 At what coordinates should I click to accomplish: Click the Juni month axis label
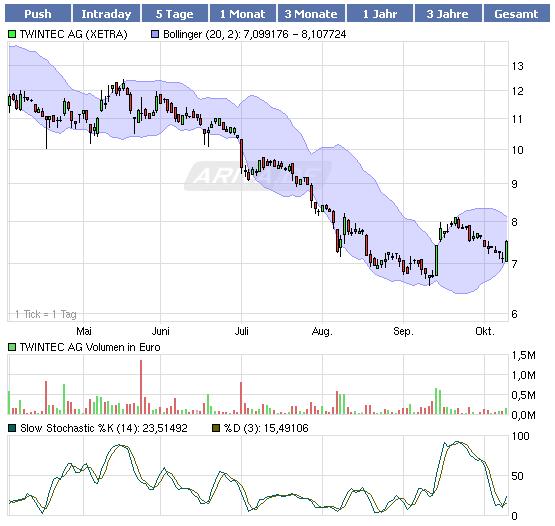tap(160, 331)
